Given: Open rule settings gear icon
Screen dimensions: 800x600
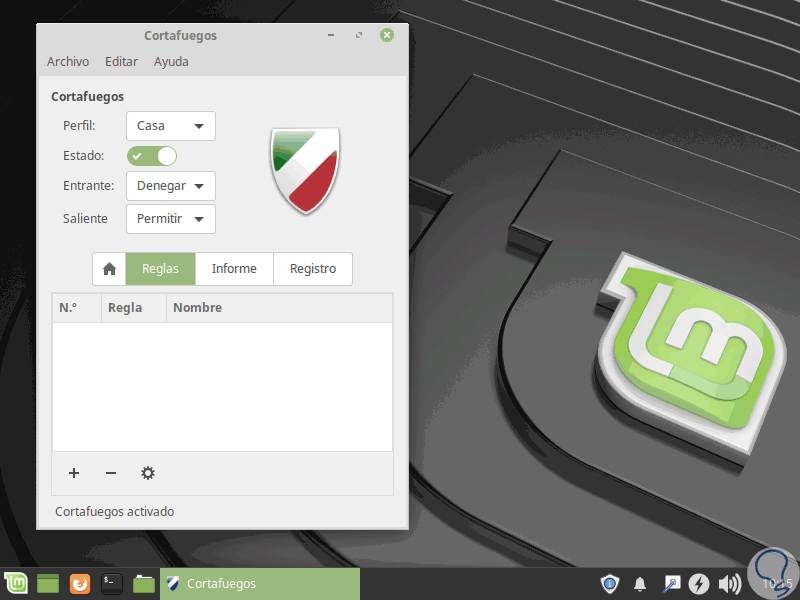Looking at the screenshot, I should (x=148, y=473).
